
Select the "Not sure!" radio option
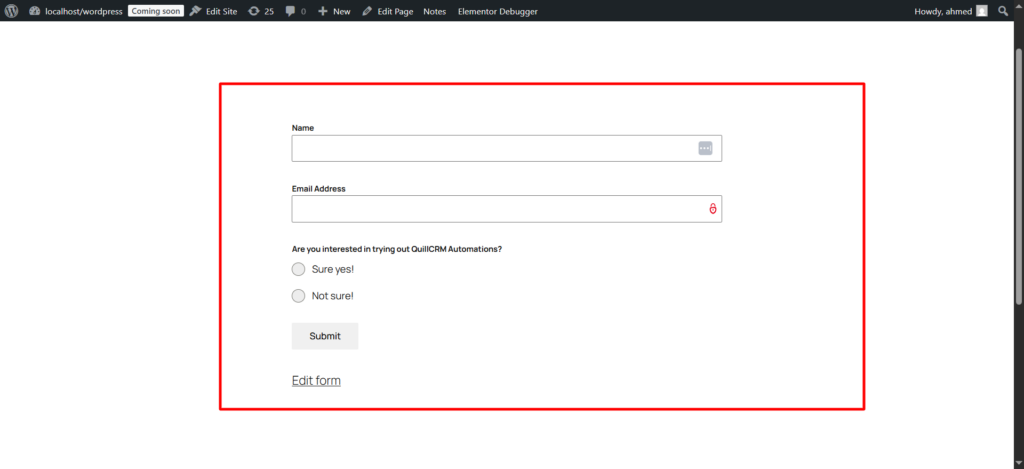(x=298, y=296)
